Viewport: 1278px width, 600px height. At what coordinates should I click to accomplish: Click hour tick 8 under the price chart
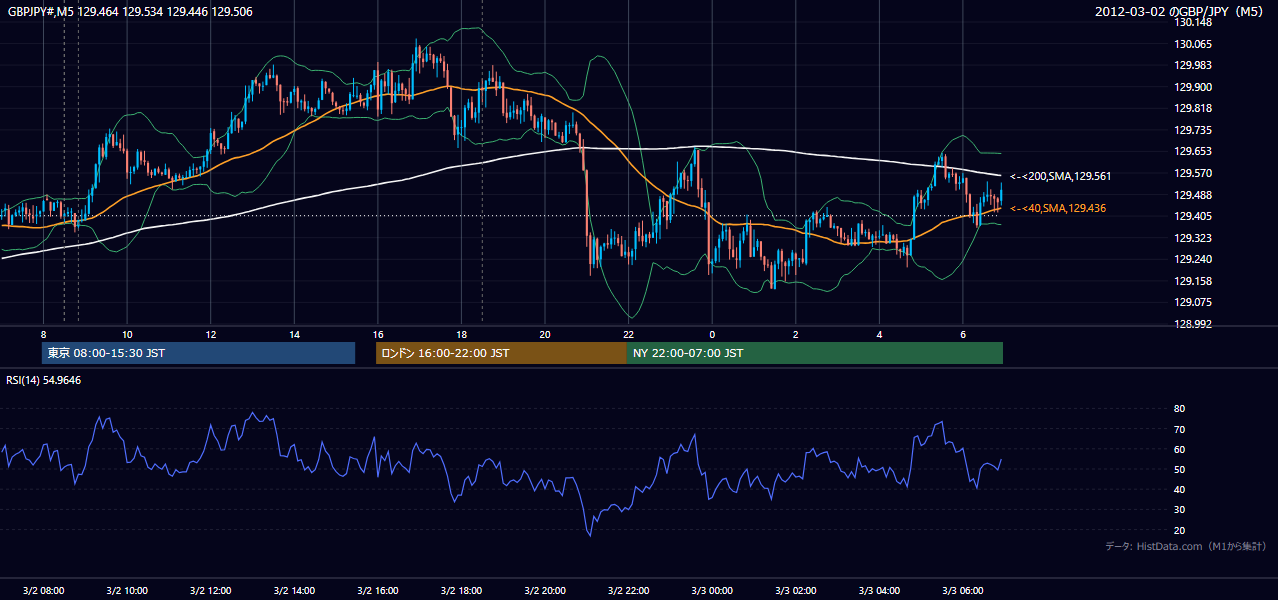coord(43,334)
